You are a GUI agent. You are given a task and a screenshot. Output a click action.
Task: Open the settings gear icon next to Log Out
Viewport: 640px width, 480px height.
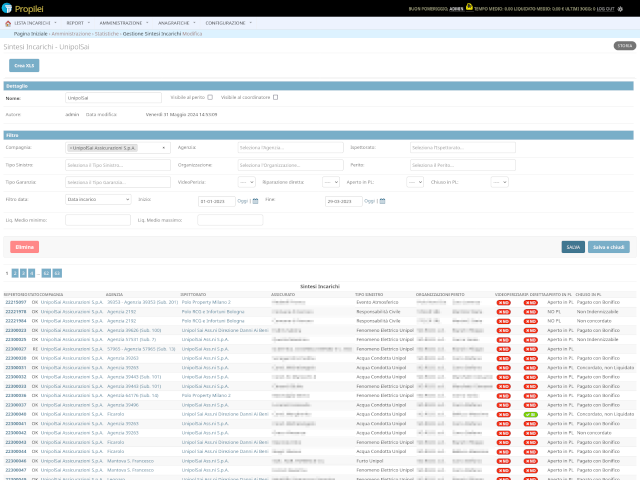click(620, 9)
